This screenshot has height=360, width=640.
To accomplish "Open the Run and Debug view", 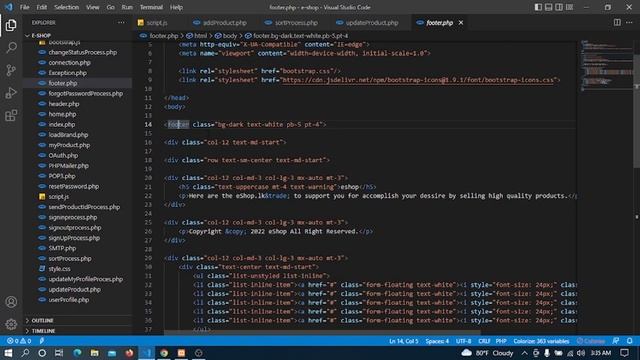I will [11, 93].
